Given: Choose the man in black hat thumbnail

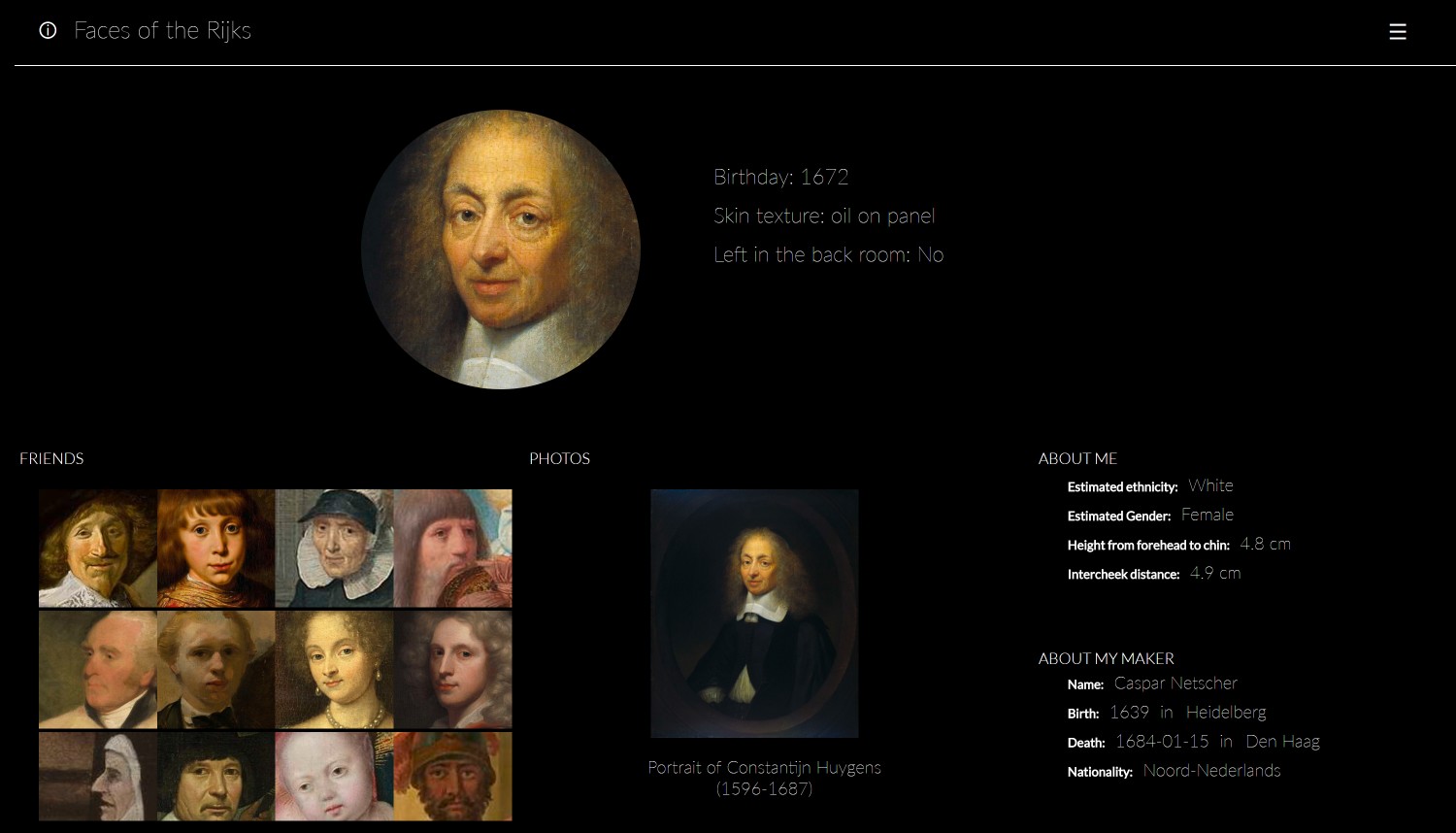Looking at the screenshot, I should pos(216,777).
